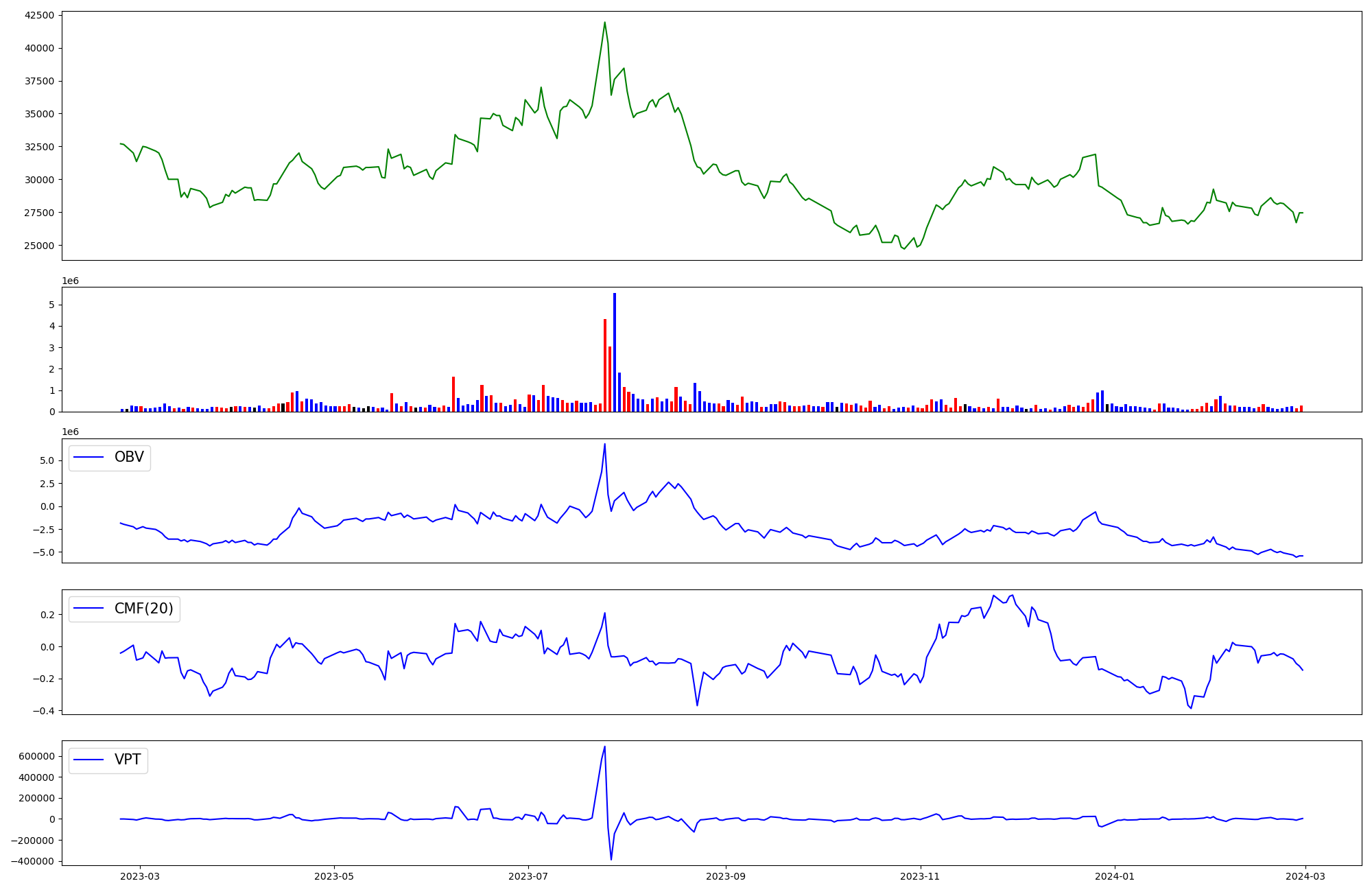Click the 2024-03 date tick label
This screenshot has height=892, width=1372.
click(1305, 876)
